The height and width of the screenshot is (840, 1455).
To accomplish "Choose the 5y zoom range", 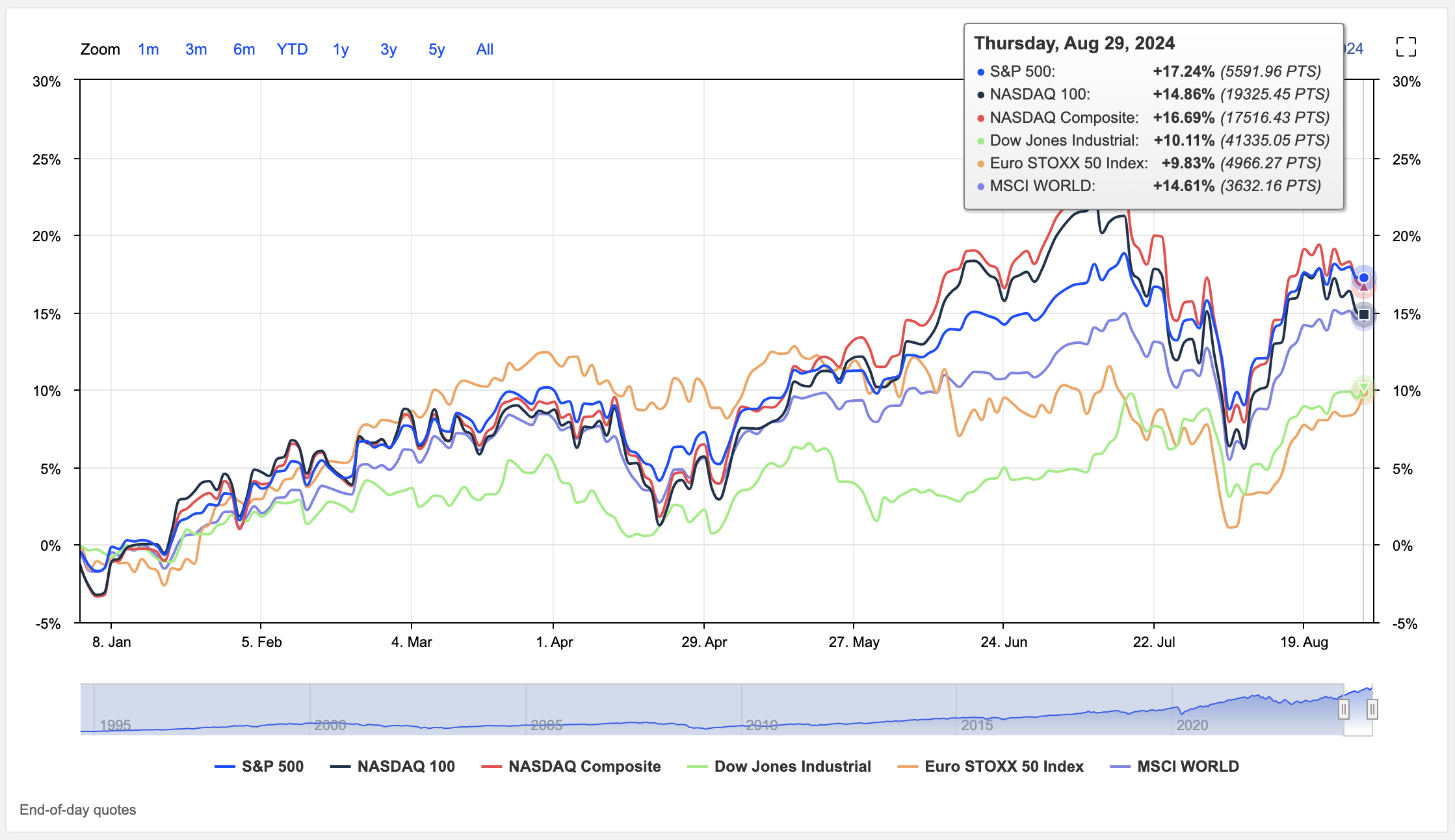I will click(x=436, y=49).
